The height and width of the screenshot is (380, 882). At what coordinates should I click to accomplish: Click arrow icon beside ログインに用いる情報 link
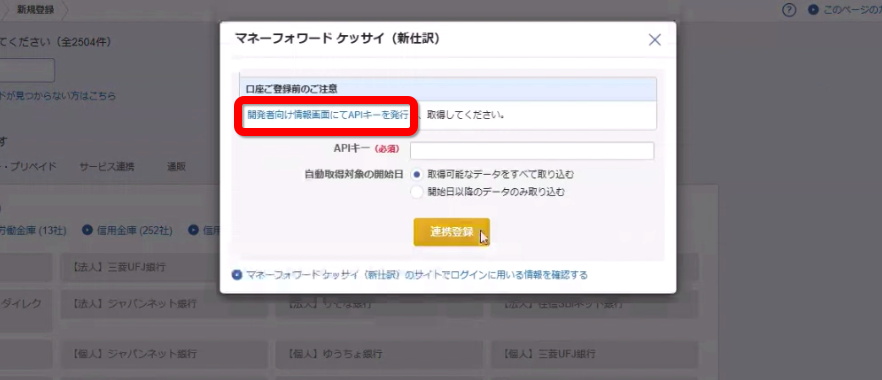237,275
